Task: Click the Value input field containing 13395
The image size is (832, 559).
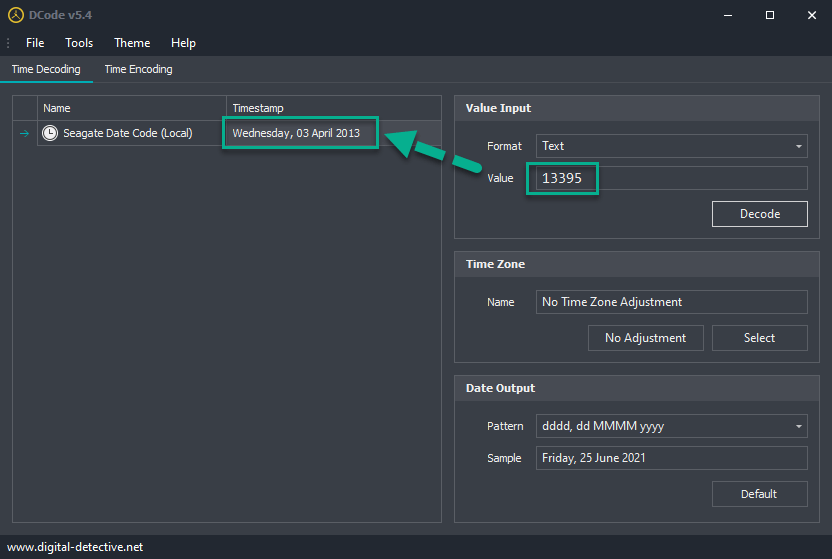Action: pos(672,178)
